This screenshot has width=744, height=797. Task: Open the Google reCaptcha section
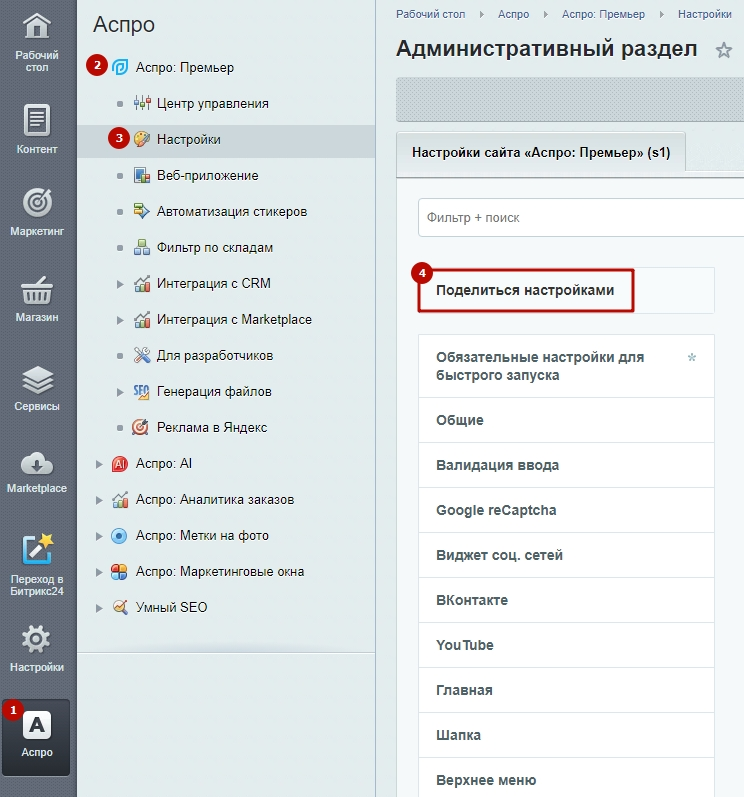pyautogui.click(x=566, y=510)
